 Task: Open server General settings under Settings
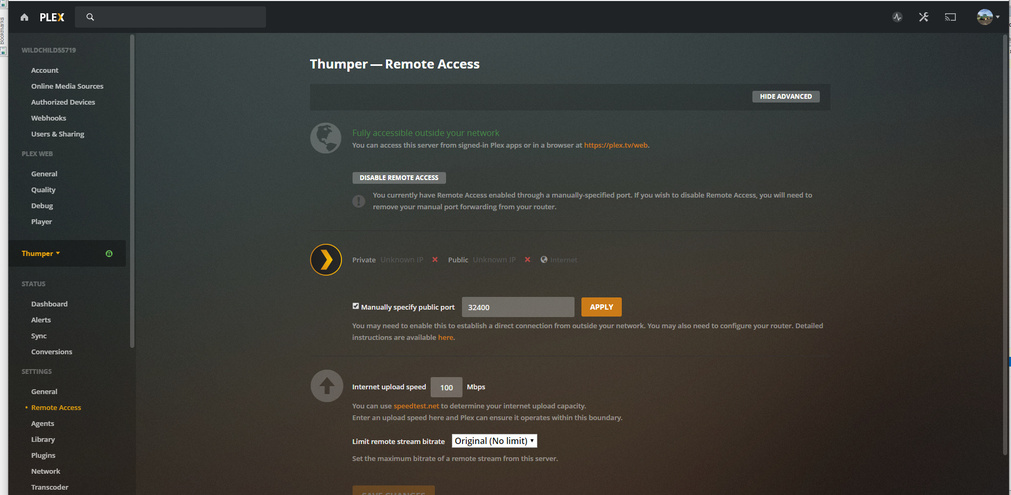click(x=44, y=392)
